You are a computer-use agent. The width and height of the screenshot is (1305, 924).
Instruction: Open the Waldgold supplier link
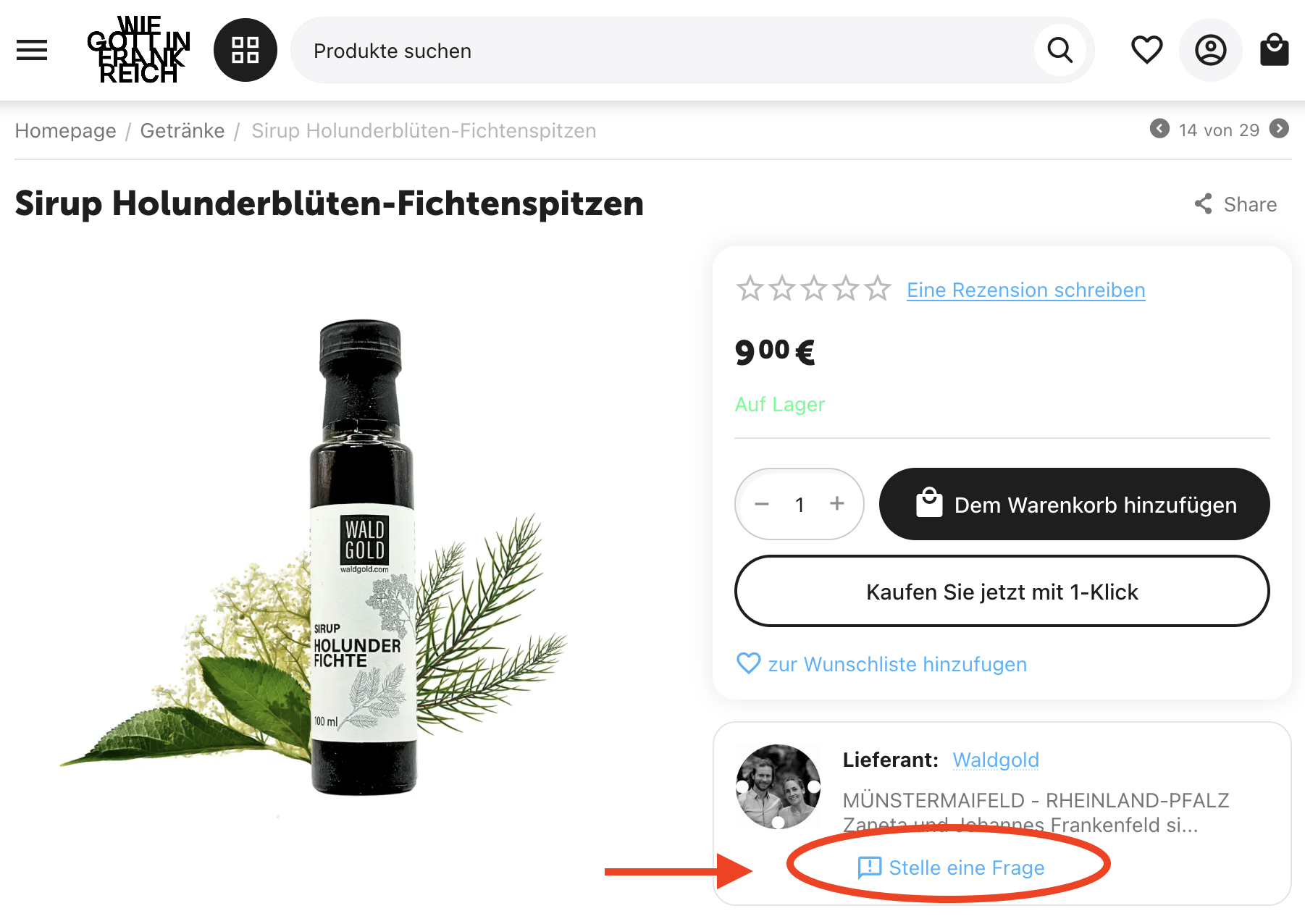click(996, 760)
